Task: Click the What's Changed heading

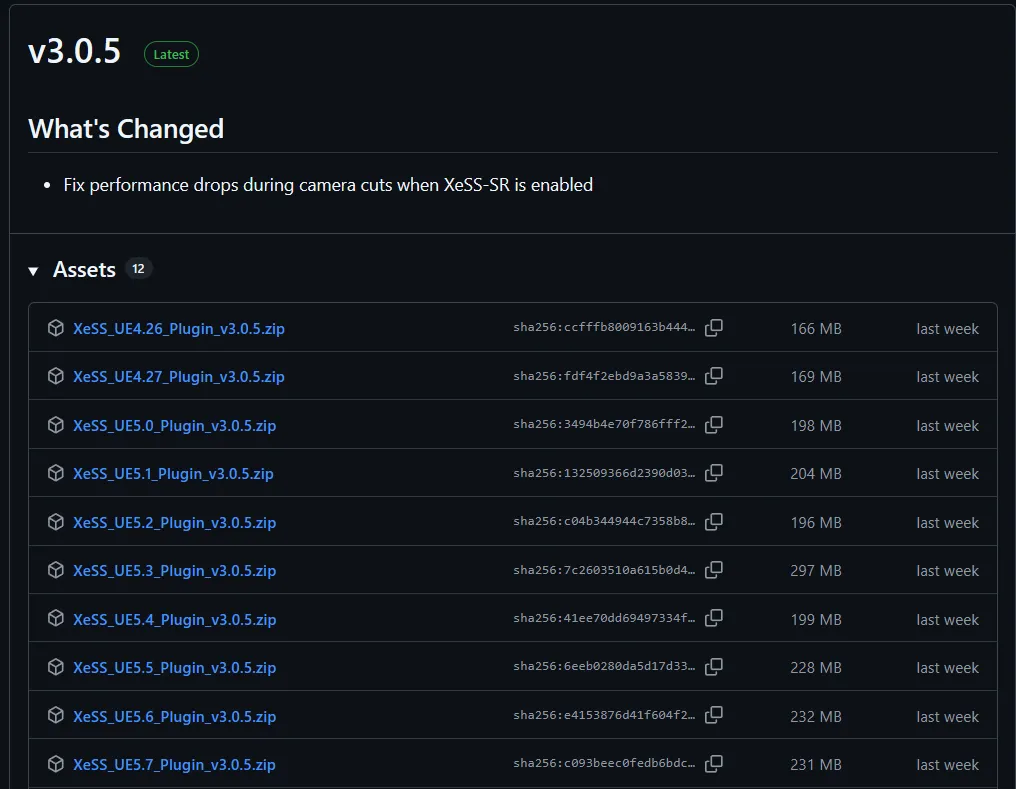Action: 126,129
